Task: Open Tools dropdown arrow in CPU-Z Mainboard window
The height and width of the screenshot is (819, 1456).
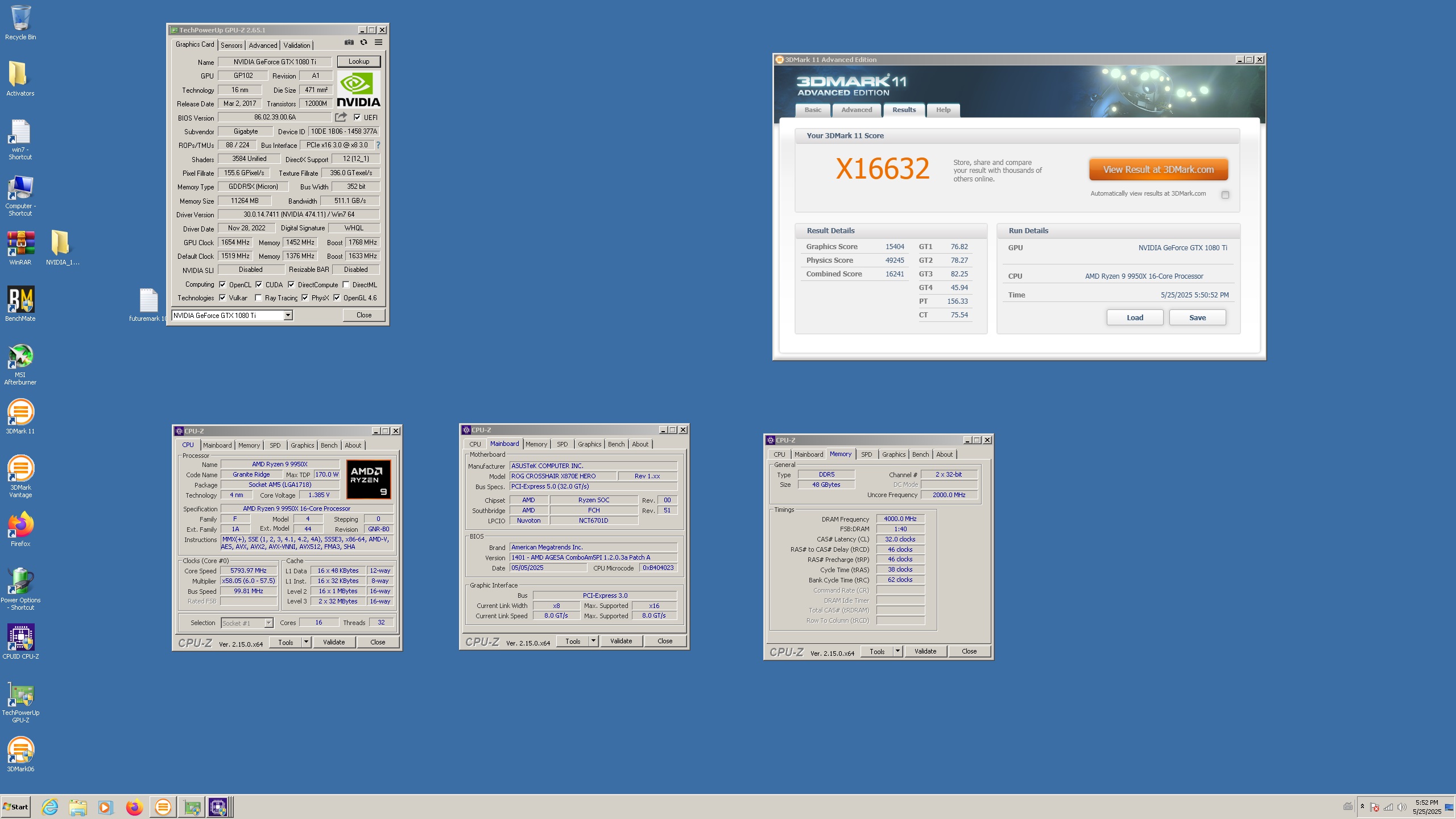Action: (593, 641)
